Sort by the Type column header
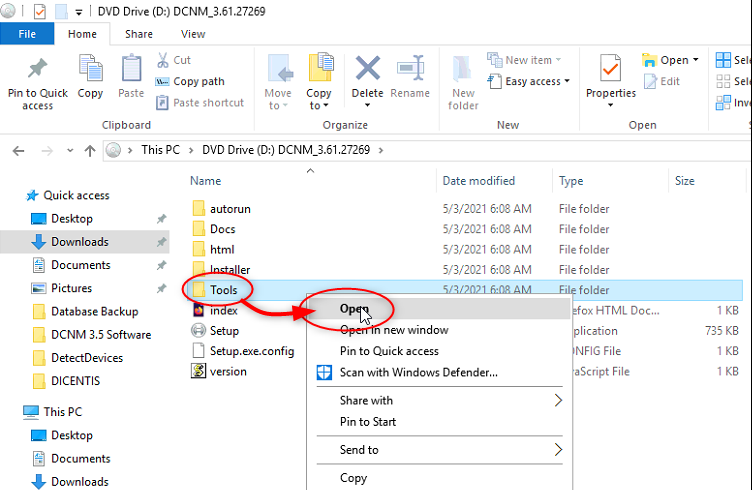The height and width of the screenshot is (490, 752). coord(571,181)
